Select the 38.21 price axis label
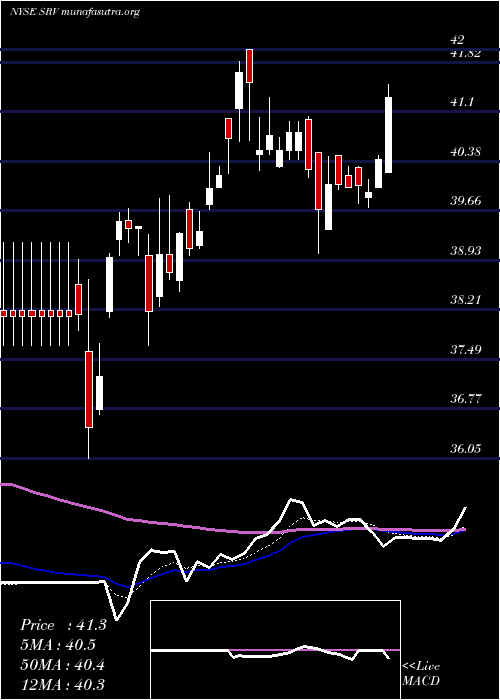Viewport: 500px width, 700px height. pyautogui.click(x=465, y=300)
